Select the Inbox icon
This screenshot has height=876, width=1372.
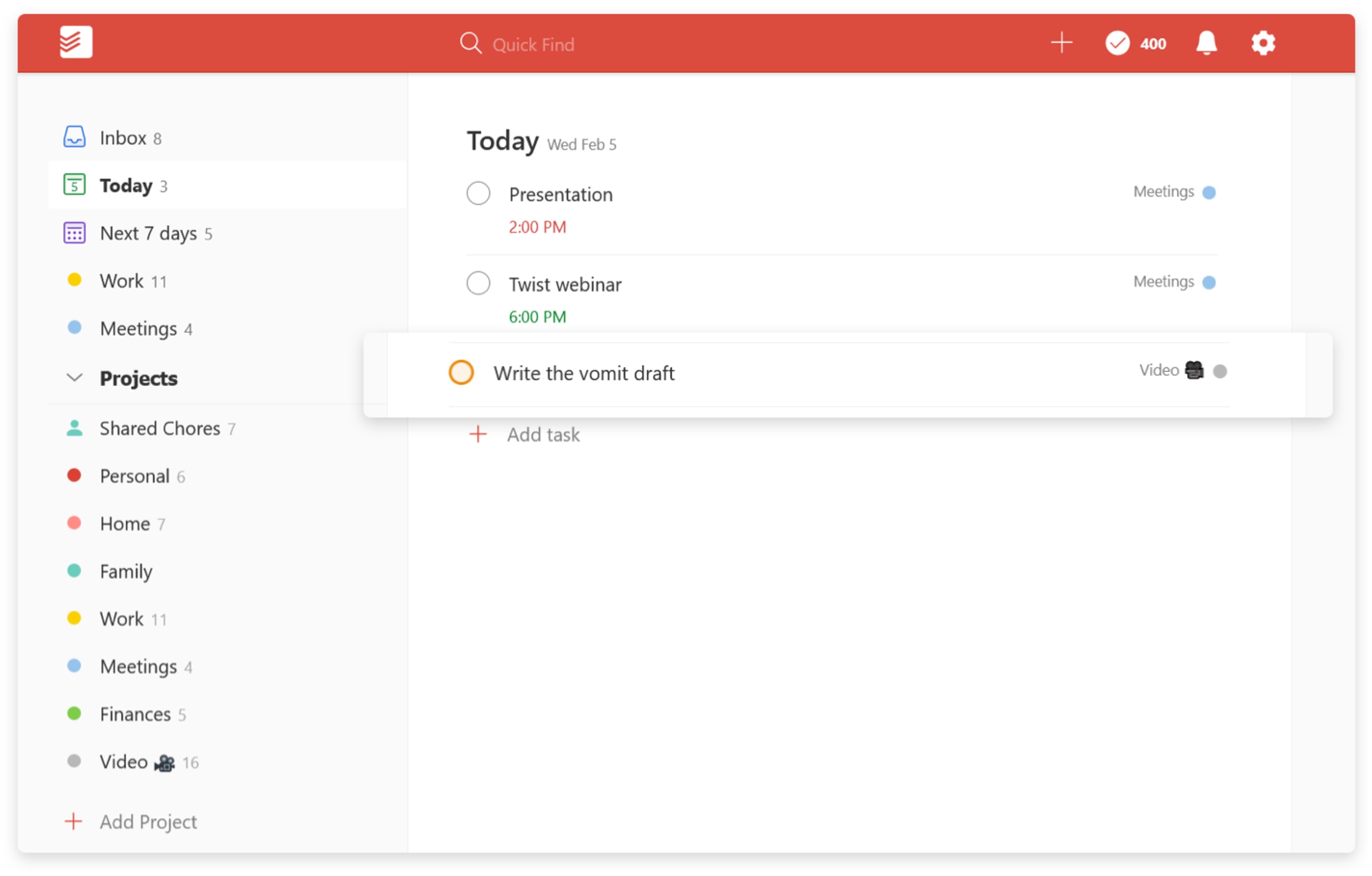75,137
